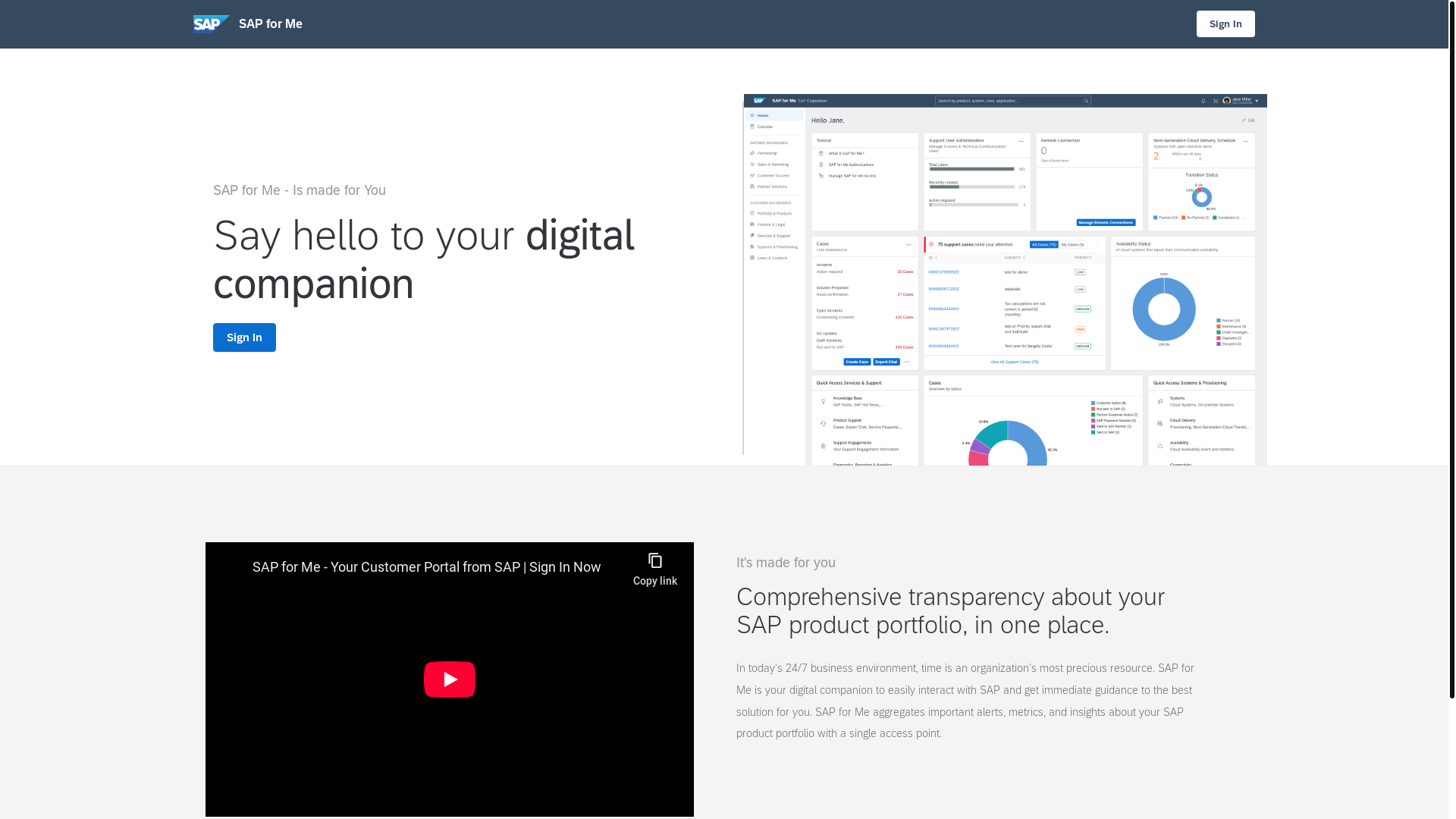
Task: Click the heading Say hello to your digital companion
Action: 424,259
